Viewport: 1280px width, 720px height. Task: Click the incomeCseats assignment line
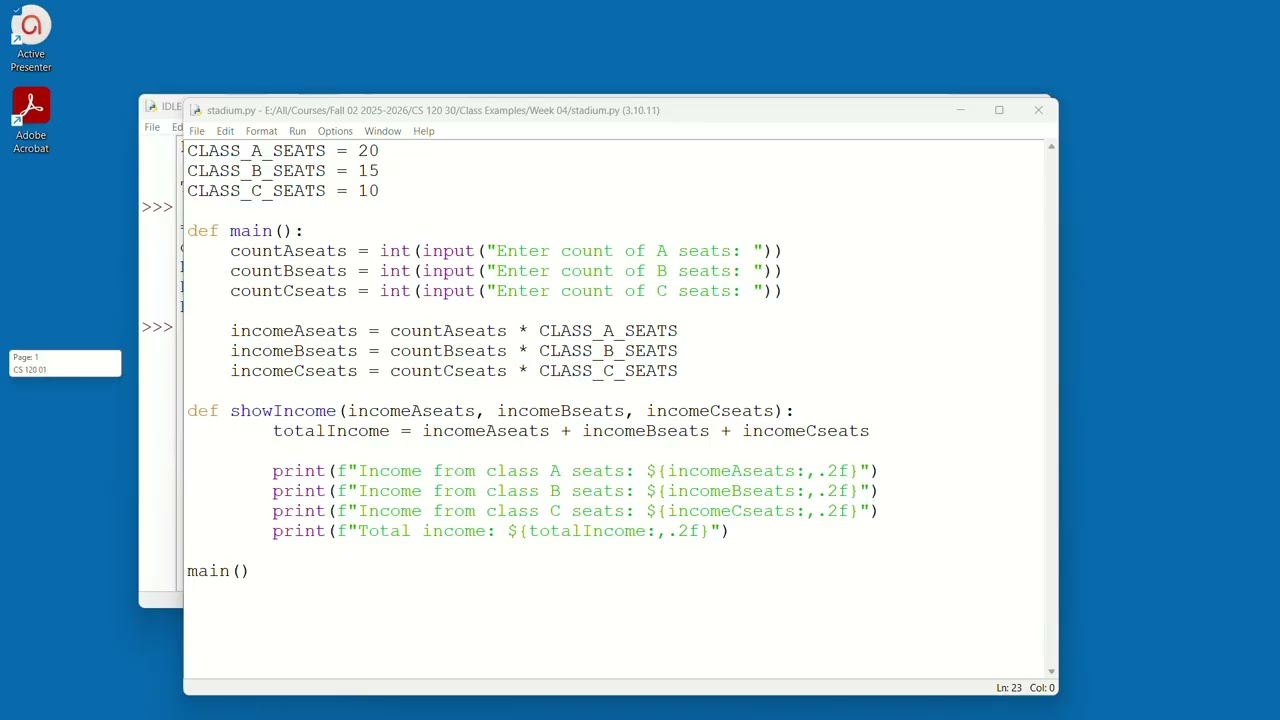coord(454,371)
